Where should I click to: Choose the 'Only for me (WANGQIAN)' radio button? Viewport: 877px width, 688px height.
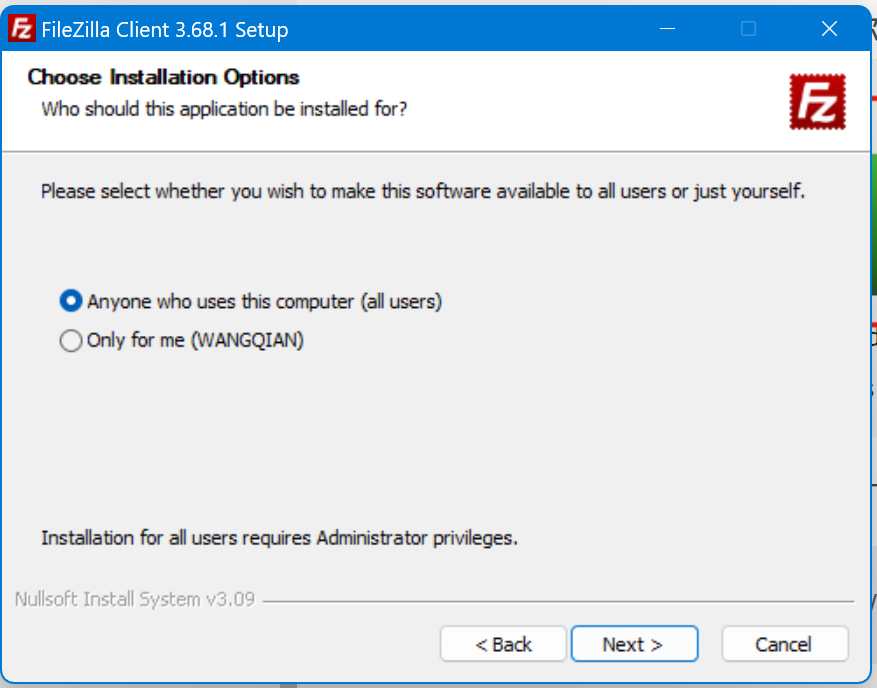click(x=71, y=340)
